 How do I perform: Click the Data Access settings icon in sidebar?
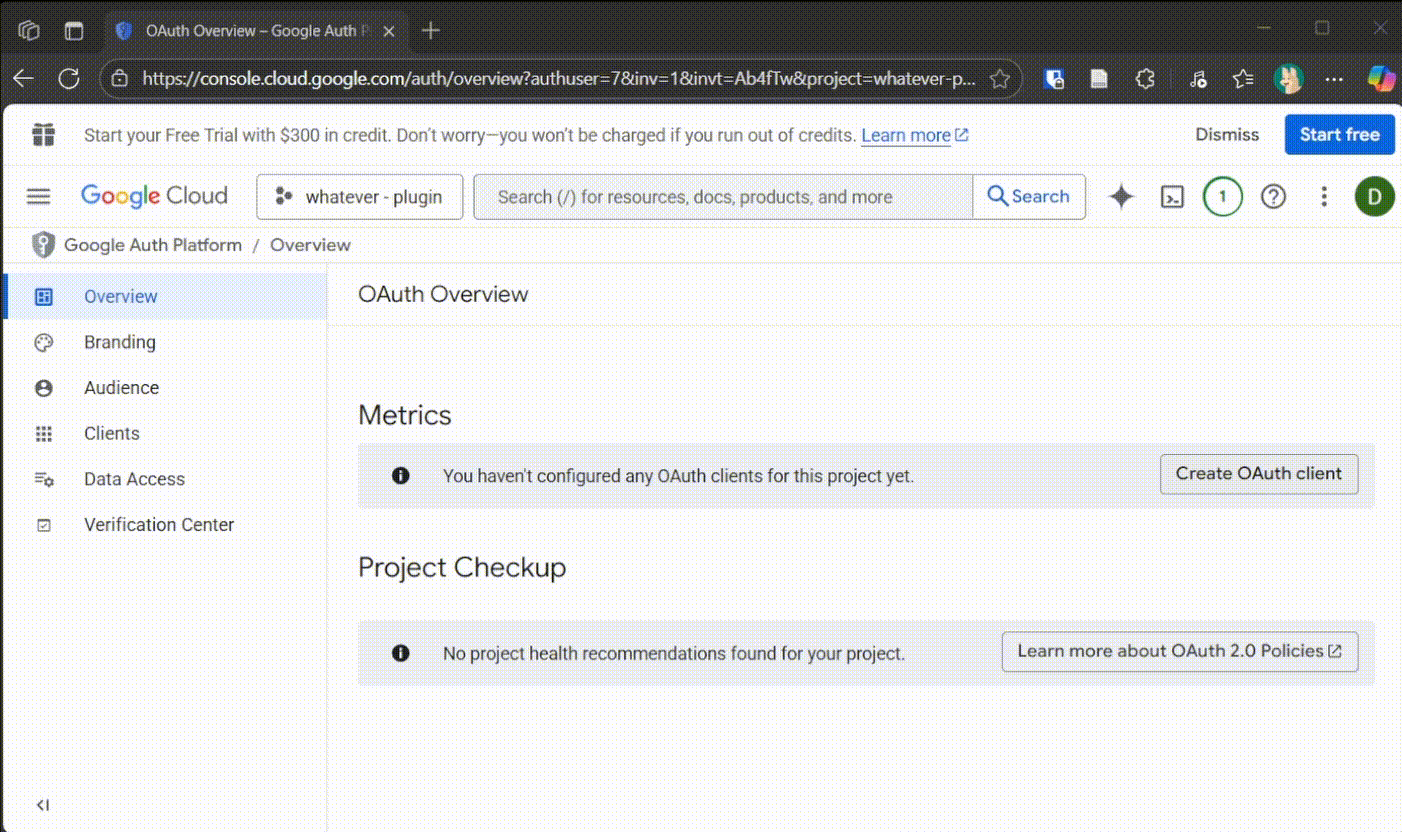pos(43,479)
